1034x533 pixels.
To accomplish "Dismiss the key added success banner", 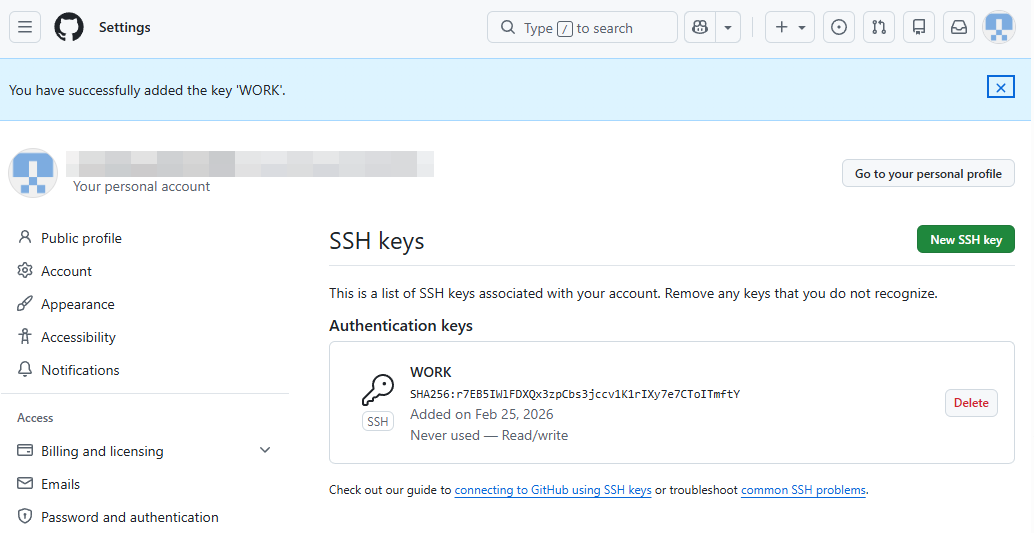I will (1000, 87).
